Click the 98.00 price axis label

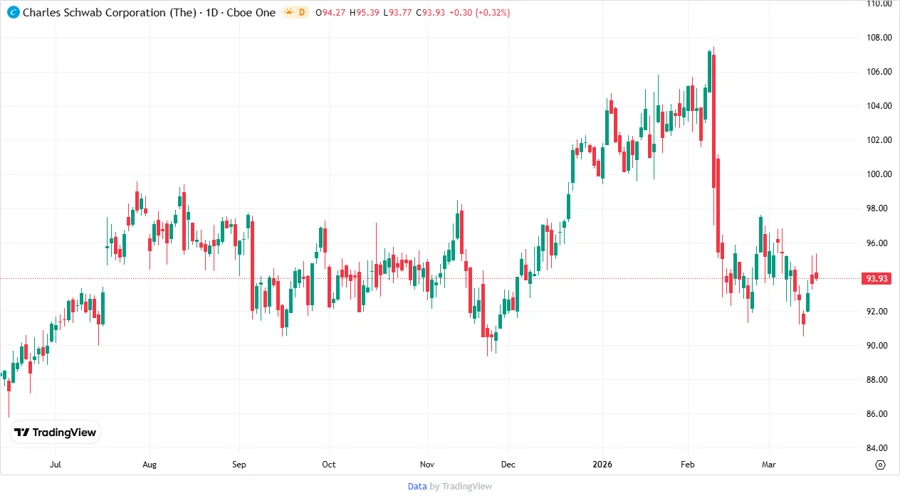[x=879, y=208]
